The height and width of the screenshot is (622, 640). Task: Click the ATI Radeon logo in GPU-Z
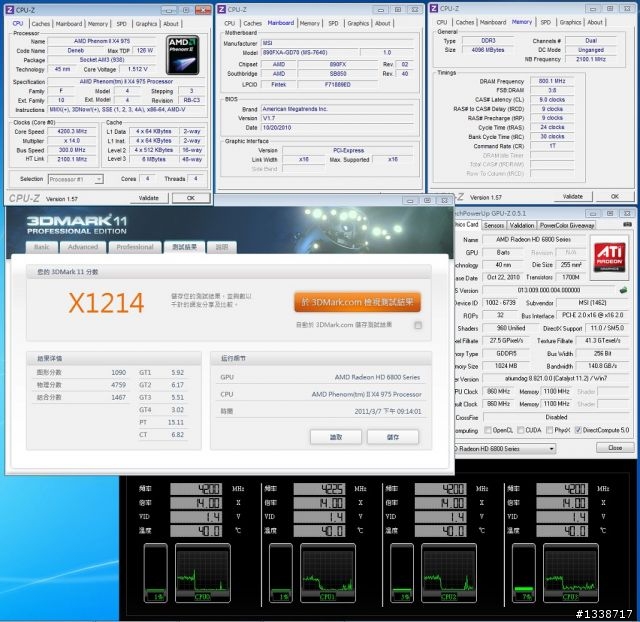[x=609, y=257]
